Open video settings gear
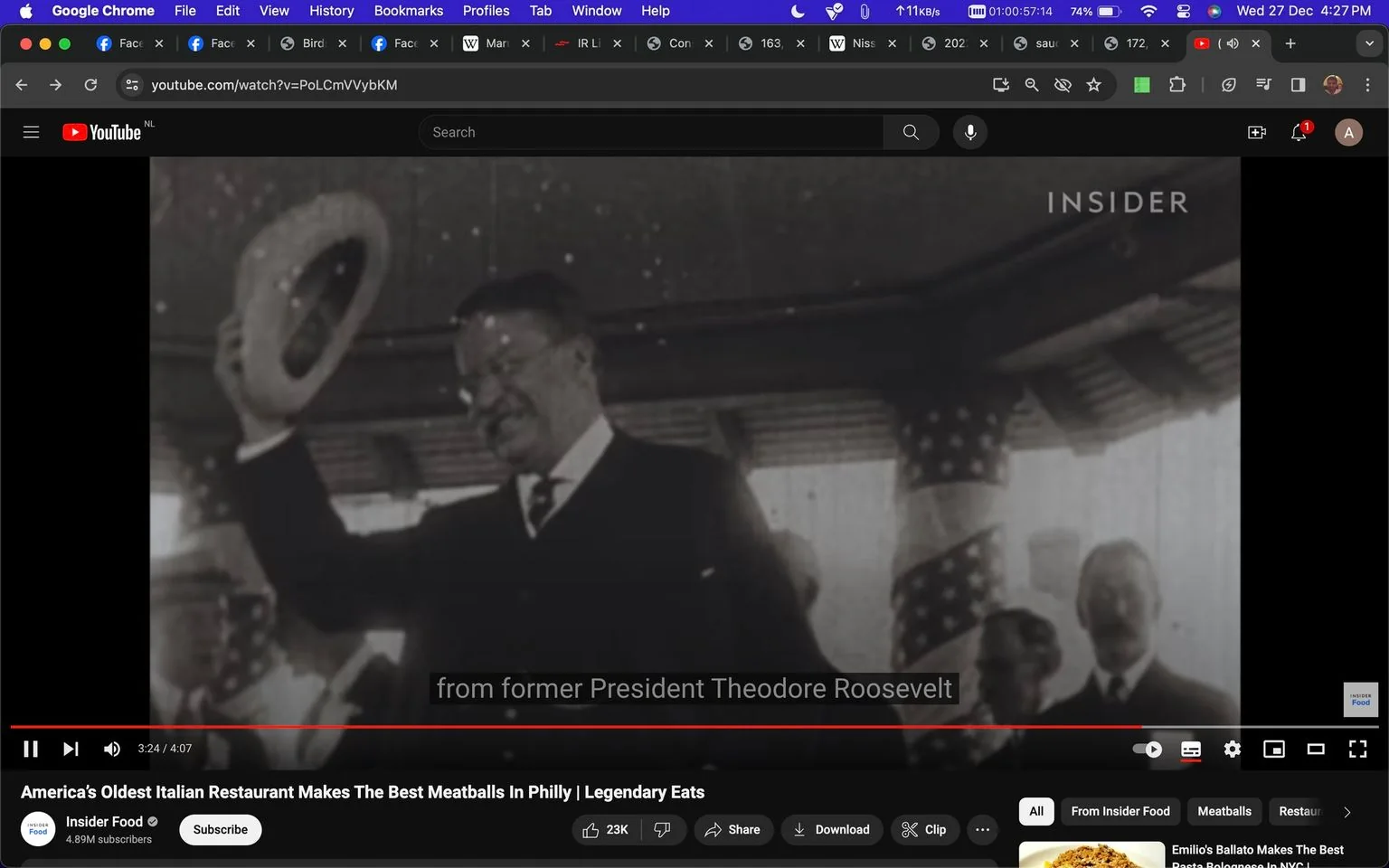 coord(1233,749)
